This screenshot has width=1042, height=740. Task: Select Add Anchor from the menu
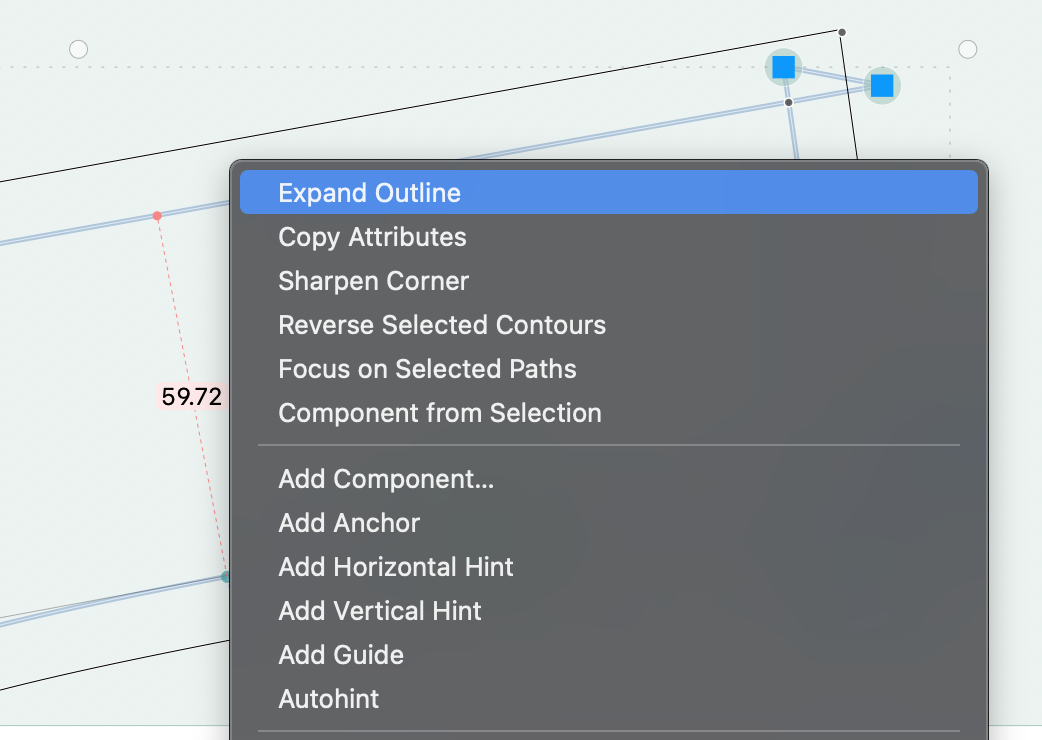(349, 523)
